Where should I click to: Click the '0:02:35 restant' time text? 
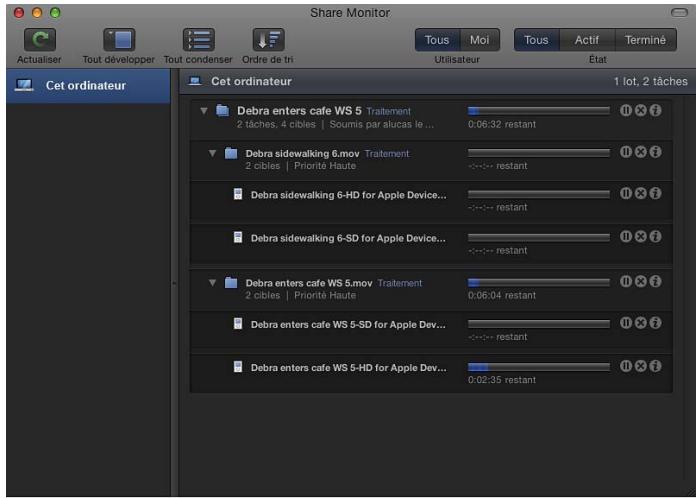(502, 380)
